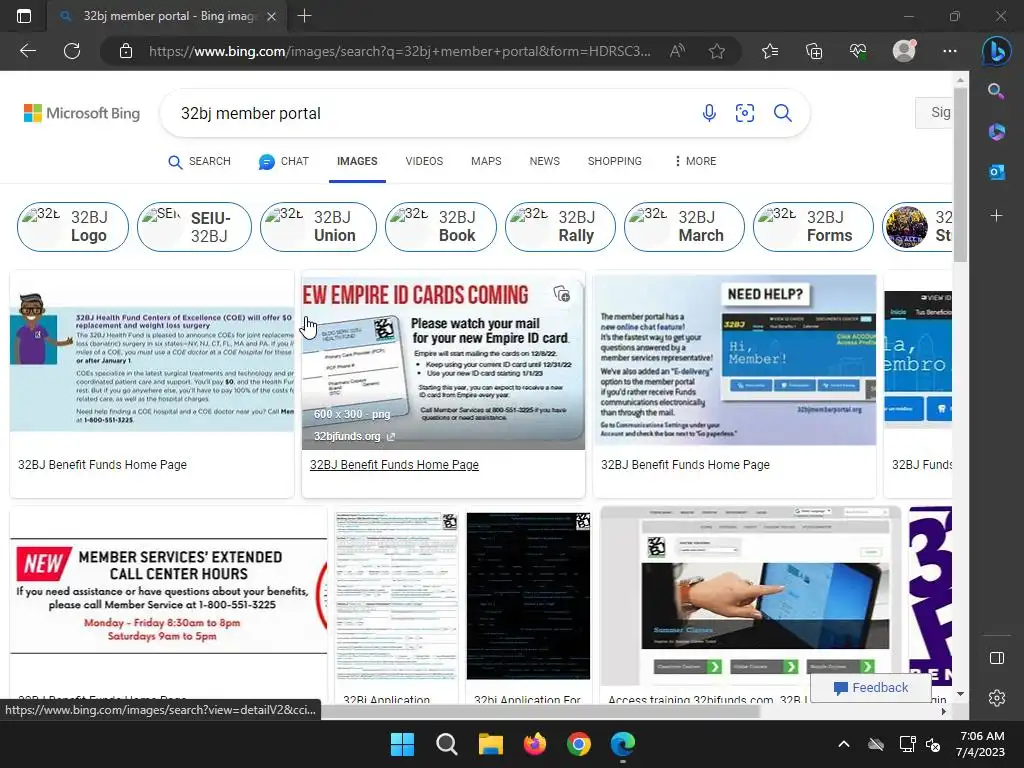Select the 32BJ Forms suggestion chip

coord(813,227)
